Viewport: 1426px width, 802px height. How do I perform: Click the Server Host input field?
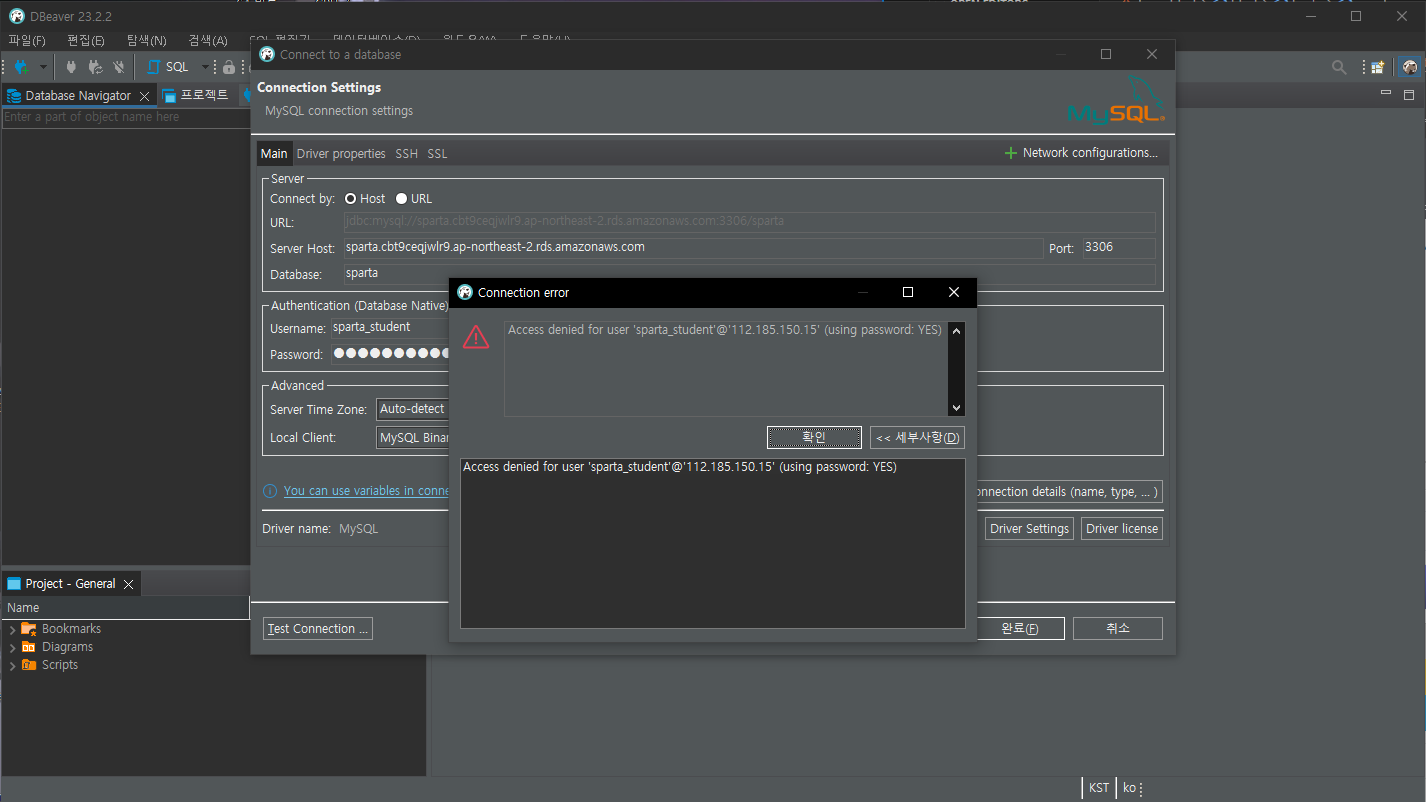[x=692, y=248]
